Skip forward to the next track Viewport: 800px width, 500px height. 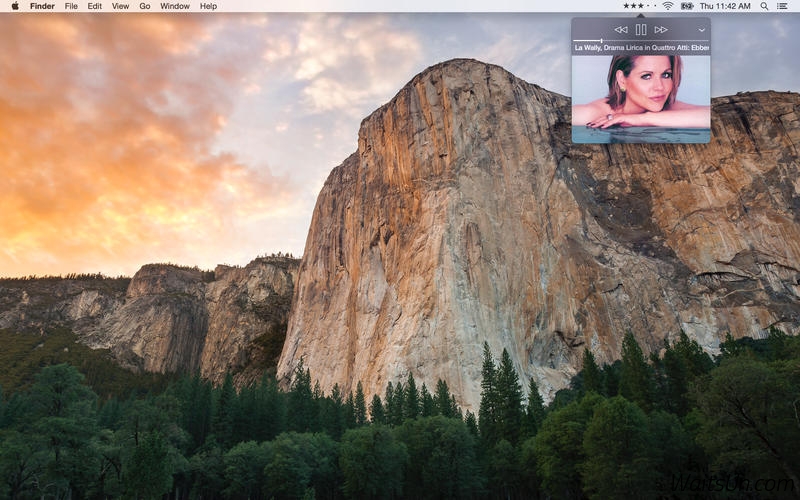pos(661,30)
